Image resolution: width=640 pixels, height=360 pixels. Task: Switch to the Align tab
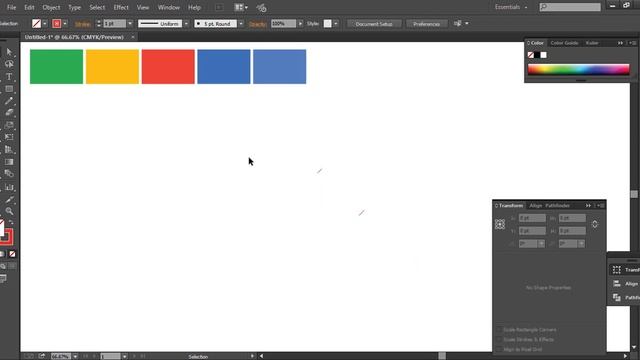click(536, 206)
